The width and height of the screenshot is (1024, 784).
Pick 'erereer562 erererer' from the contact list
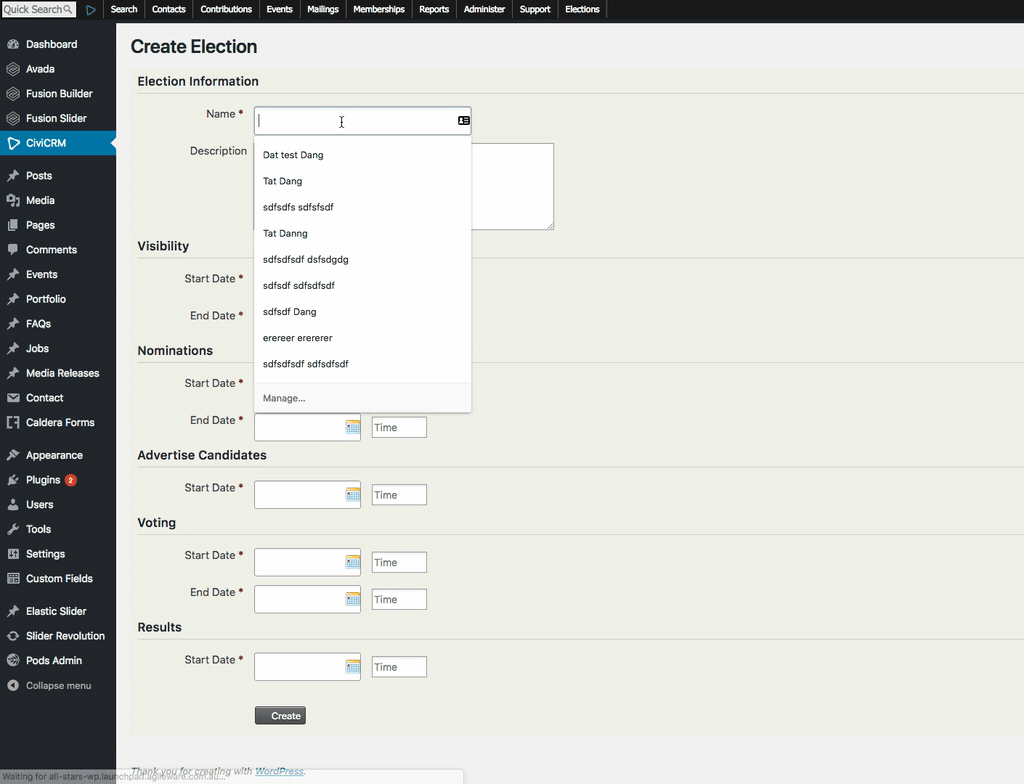click(297, 338)
